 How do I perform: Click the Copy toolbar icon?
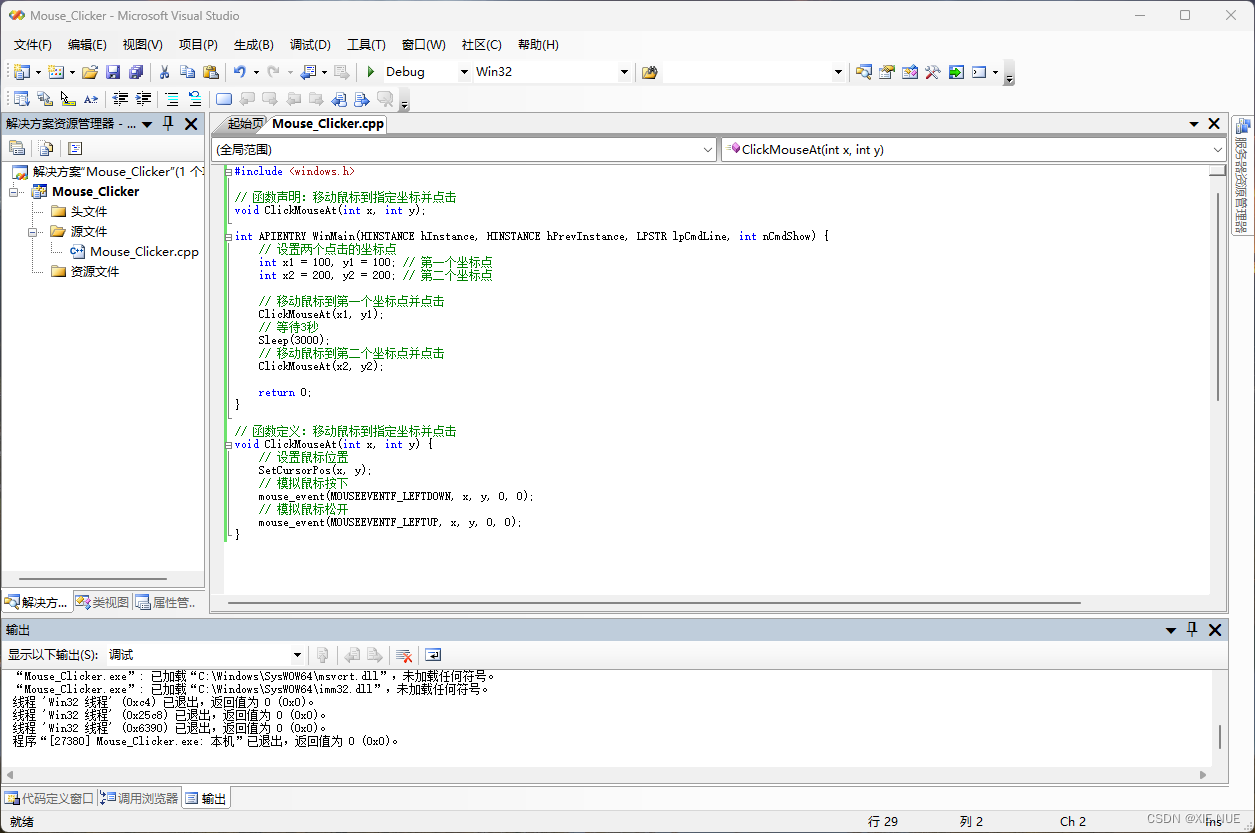tap(187, 72)
